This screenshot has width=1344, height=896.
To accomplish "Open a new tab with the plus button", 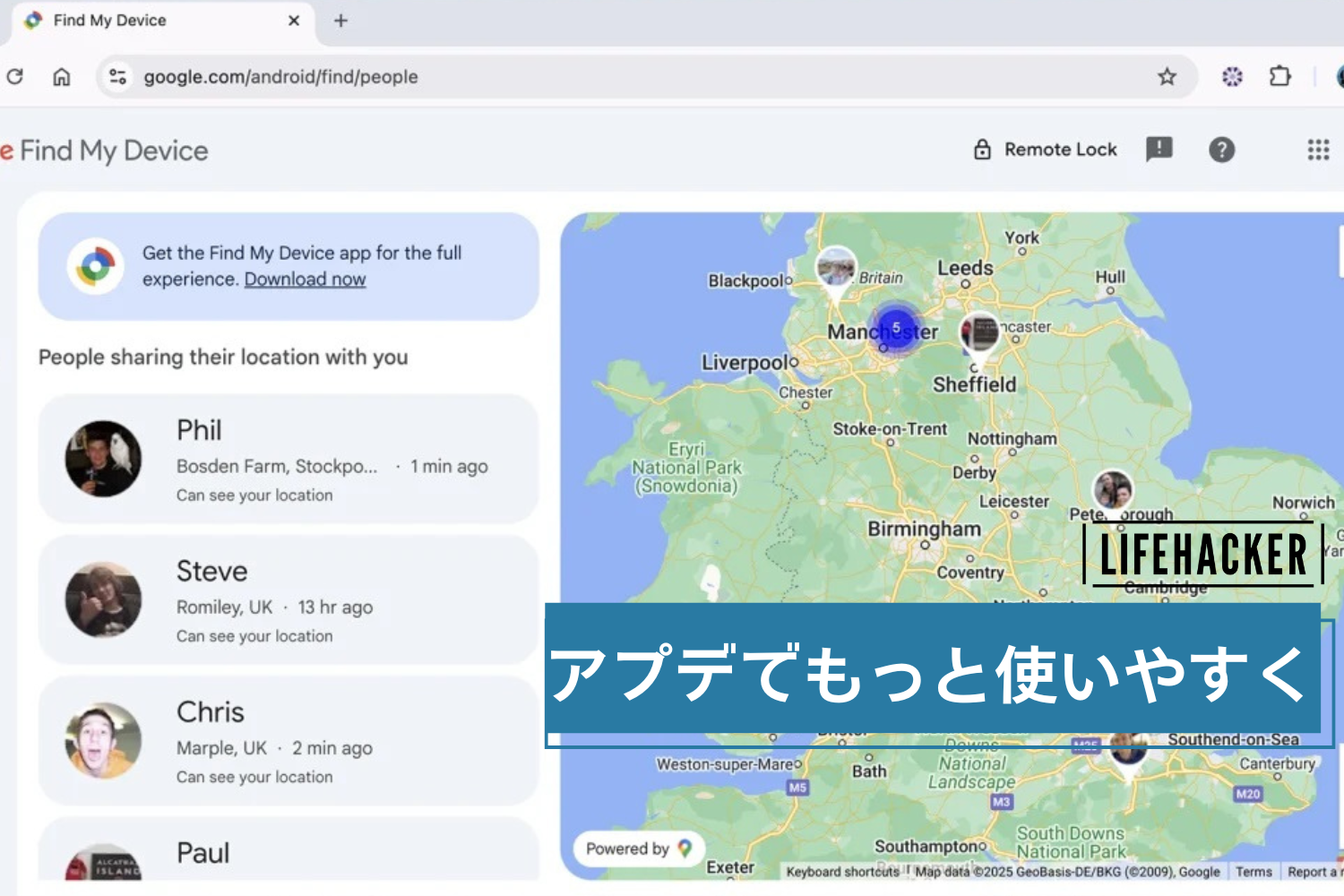I will point(340,20).
